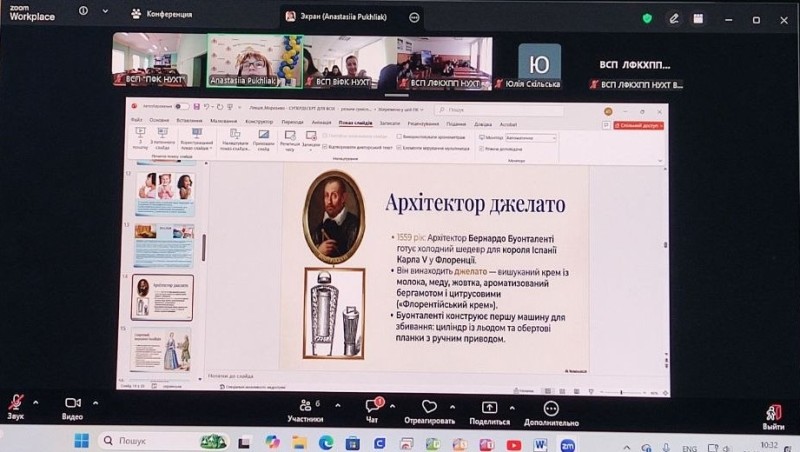The height and width of the screenshot is (452, 800).
Task: Select the Архітектор джелато slide thumbnail
Action: click(163, 297)
